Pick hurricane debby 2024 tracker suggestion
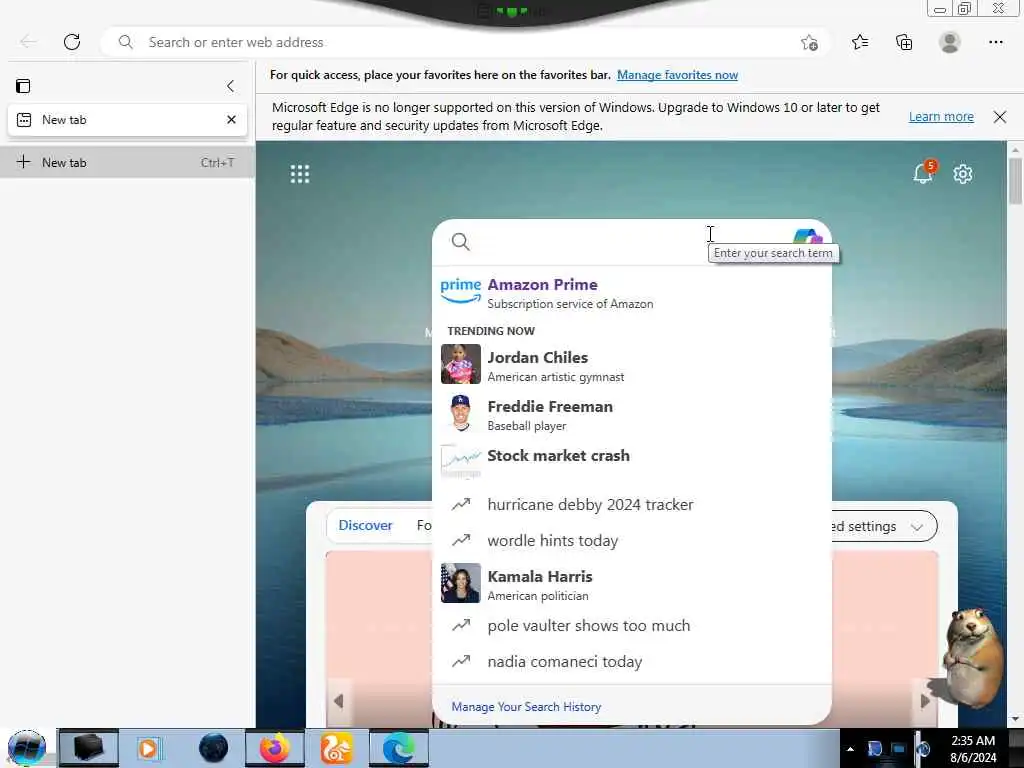 coord(632,505)
